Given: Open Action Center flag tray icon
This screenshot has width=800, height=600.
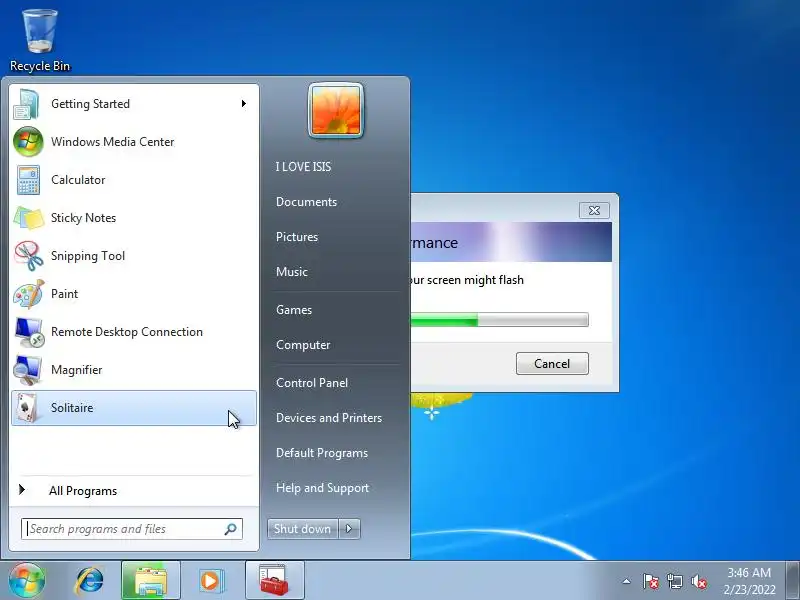Looking at the screenshot, I should (651, 581).
